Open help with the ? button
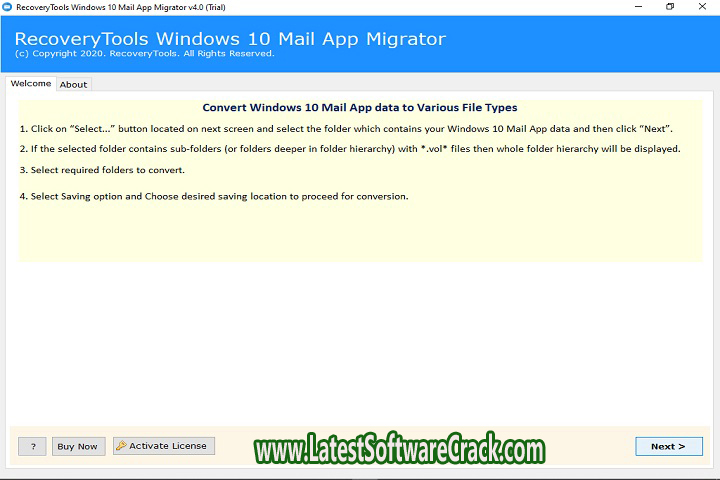The height and width of the screenshot is (480, 720). 32,446
